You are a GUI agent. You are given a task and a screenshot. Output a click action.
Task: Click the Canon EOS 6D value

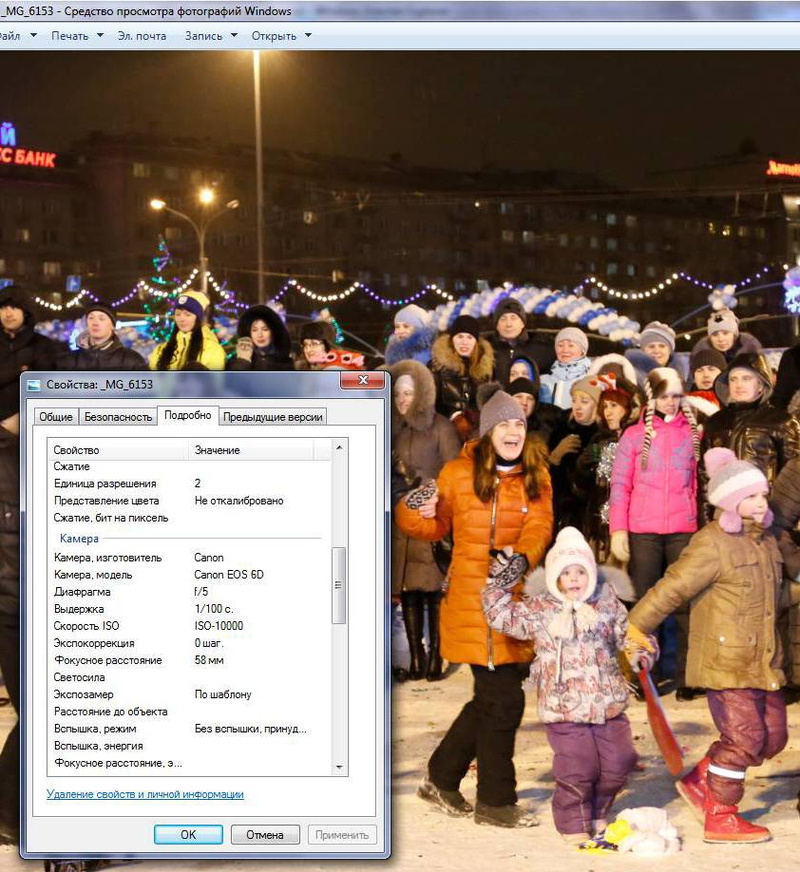pyautogui.click(x=228, y=574)
